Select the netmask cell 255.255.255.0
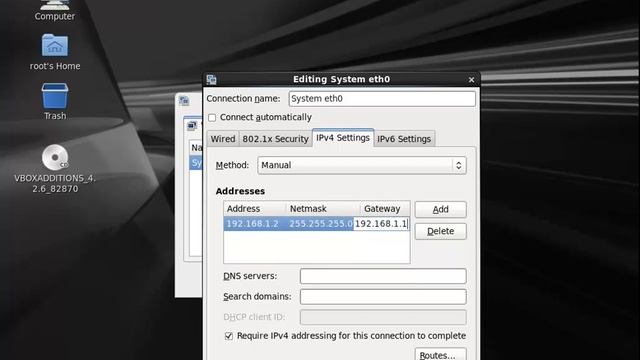Viewport: 640px width, 360px height. point(320,224)
